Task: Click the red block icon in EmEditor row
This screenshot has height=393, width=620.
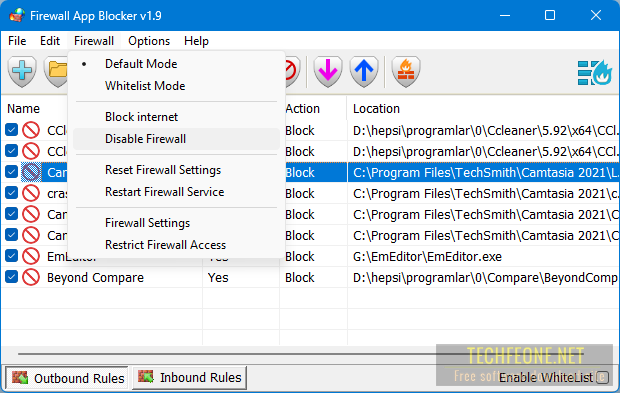Action: pyautogui.click(x=31, y=256)
